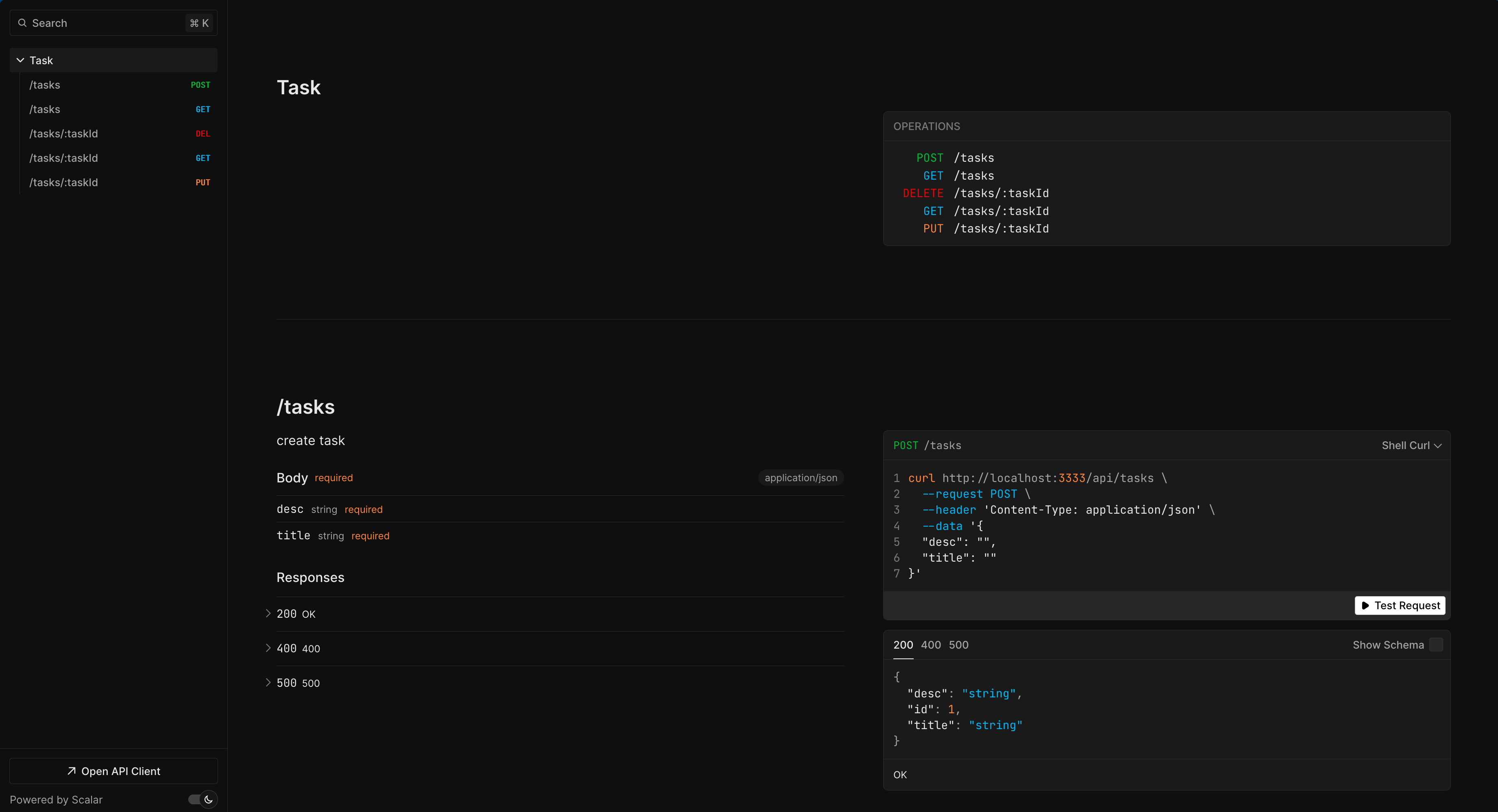The width and height of the screenshot is (1498, 812).
Task: Switch to the 500 response tab
Action: point(958,645)
